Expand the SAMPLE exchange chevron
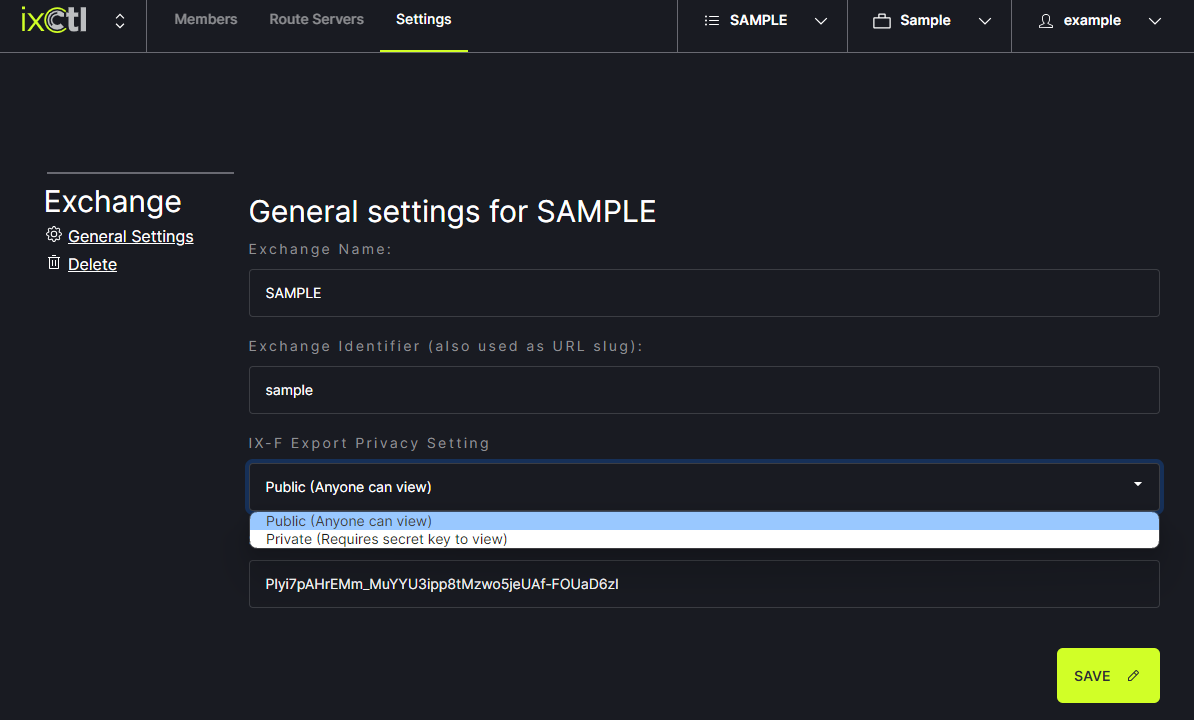 tap(821, 21)
